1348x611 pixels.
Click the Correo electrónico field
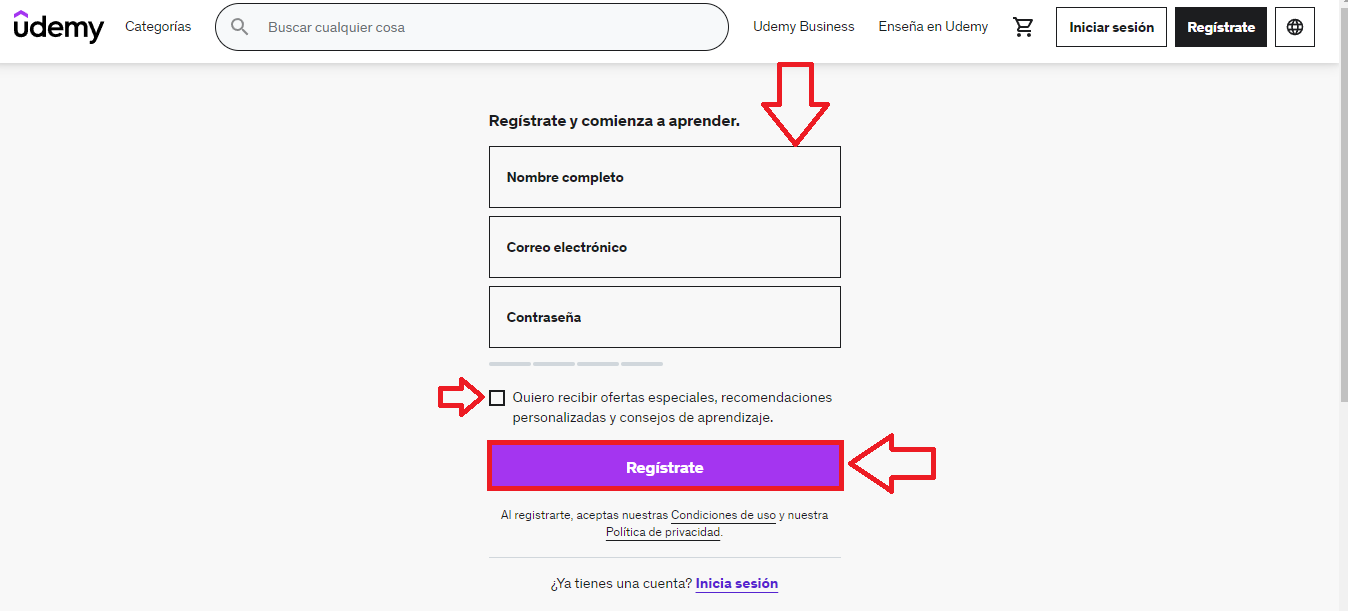click(x=664, y=247)
